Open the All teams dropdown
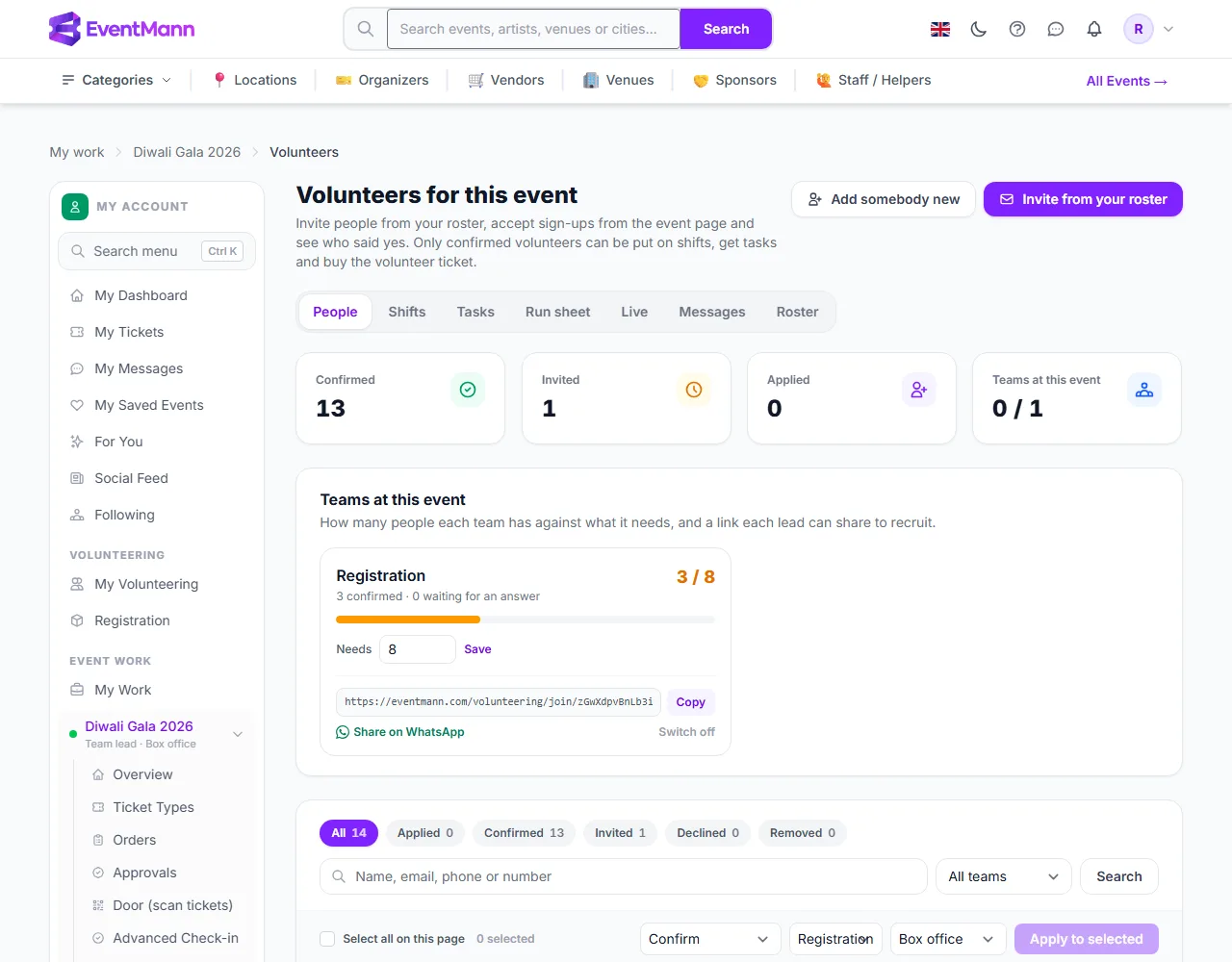The height and width of the screenshot is (962, 1232). tap(1004, 876)
